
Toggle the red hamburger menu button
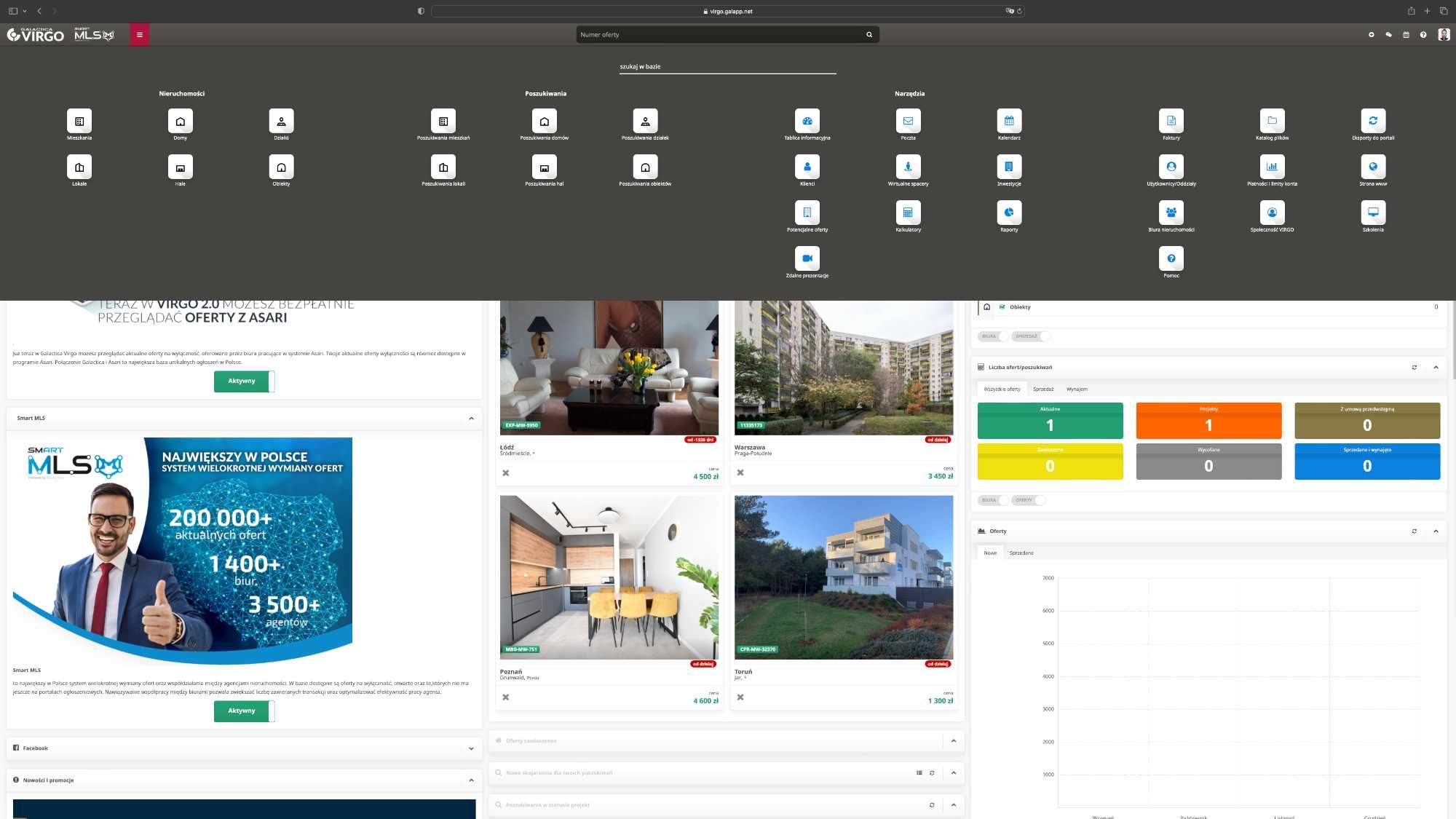[139, 34]
